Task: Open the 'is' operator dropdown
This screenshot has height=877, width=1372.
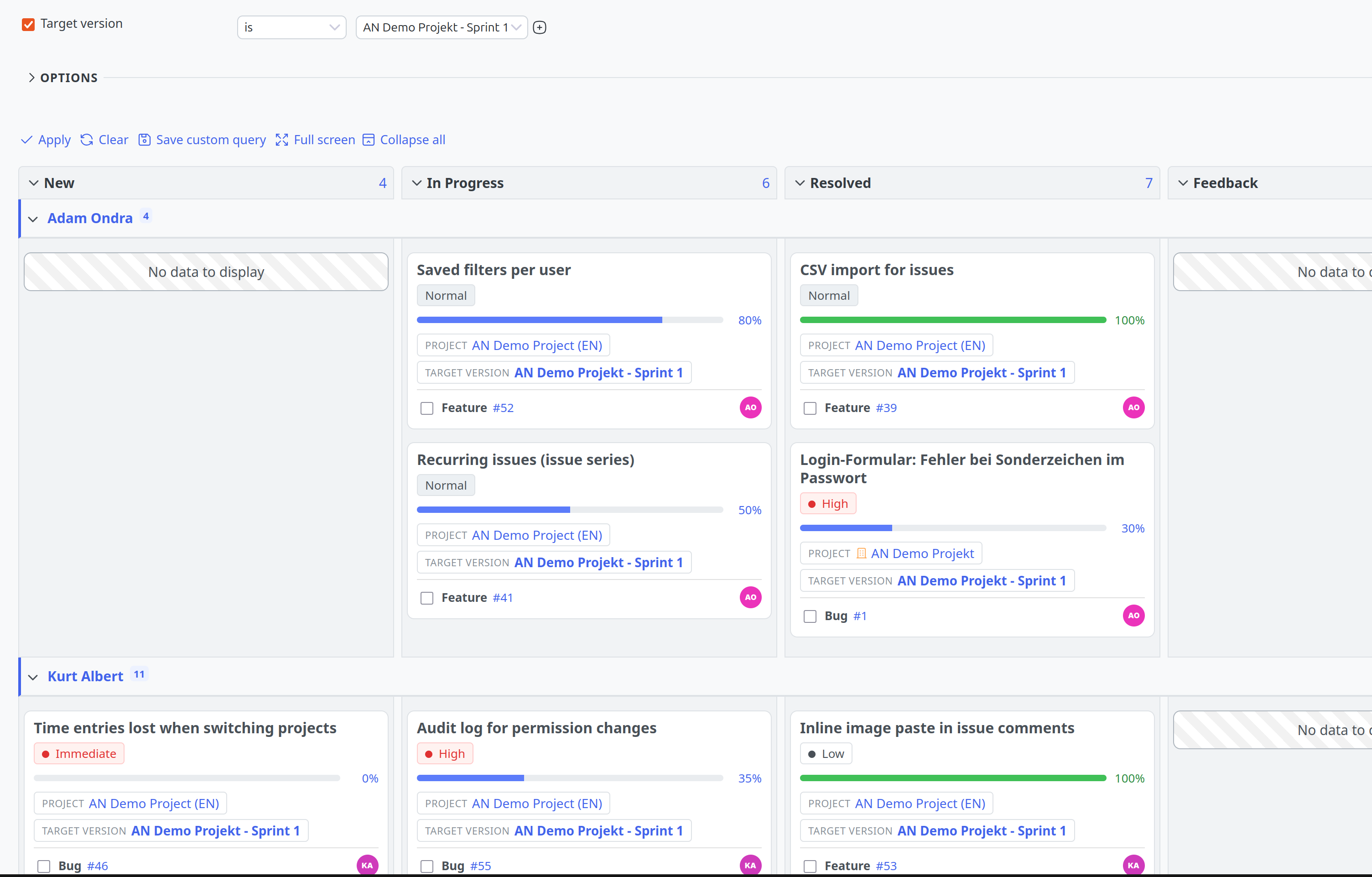Action: tap(292, 27)
